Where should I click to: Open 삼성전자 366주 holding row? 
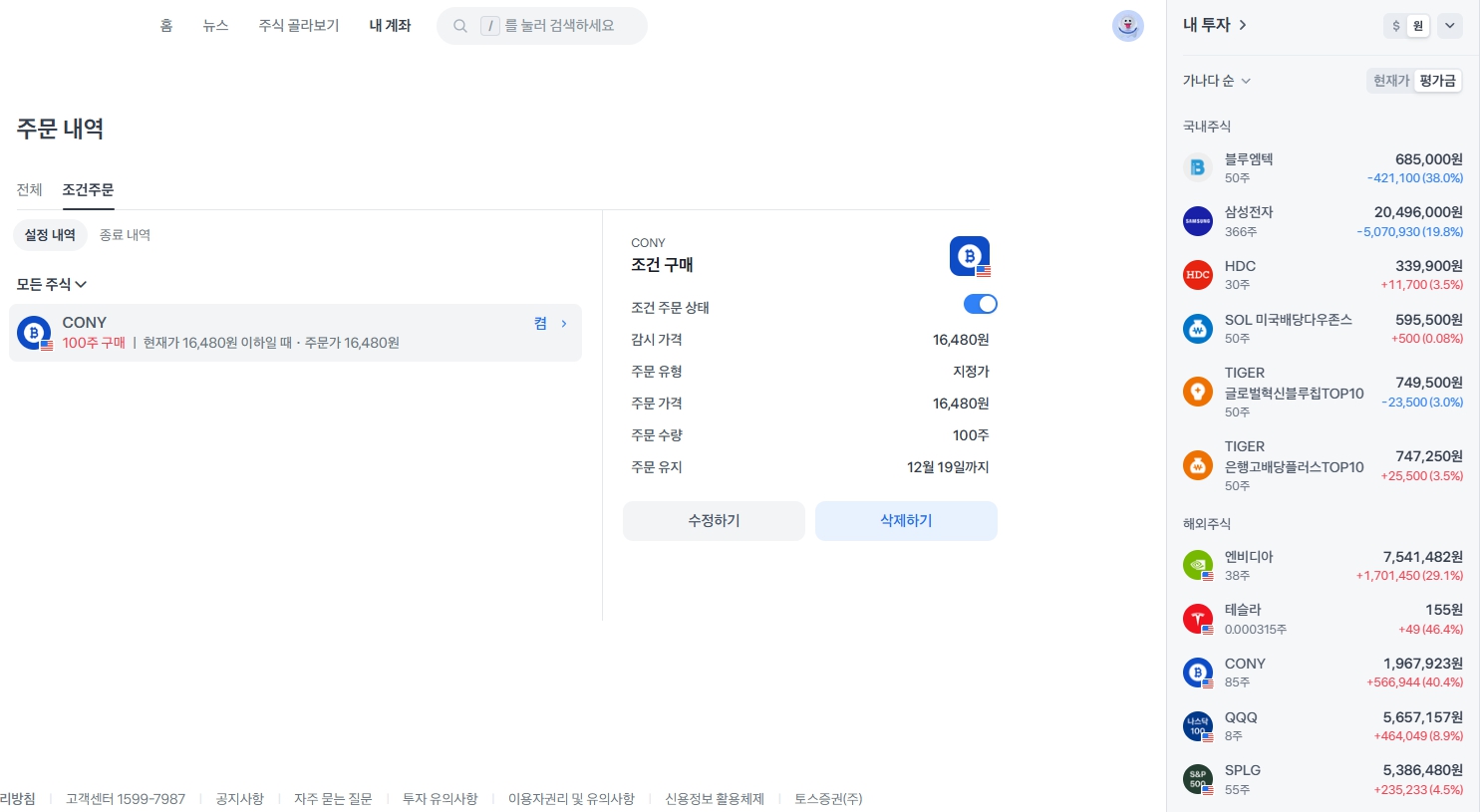pyautogui.click(x=1323, y=221)
